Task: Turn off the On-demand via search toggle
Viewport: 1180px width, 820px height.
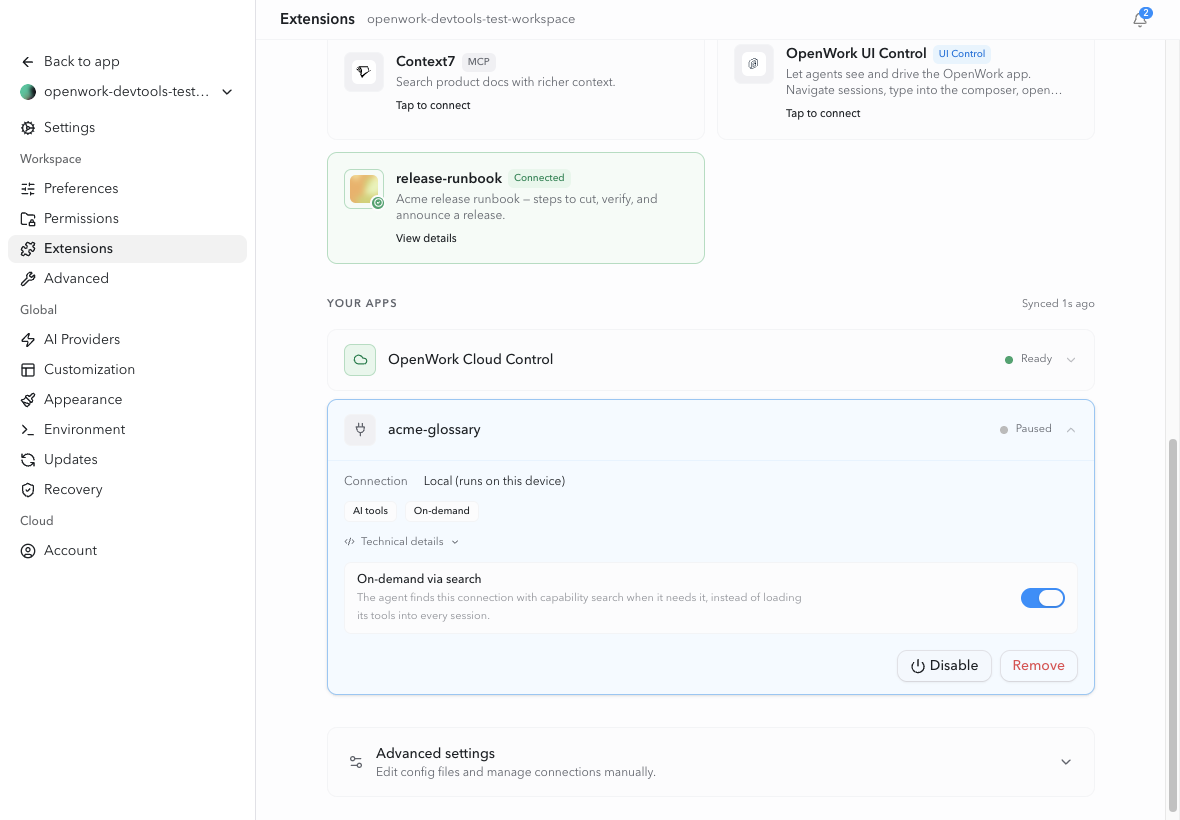Action: tap(1042, 598)
